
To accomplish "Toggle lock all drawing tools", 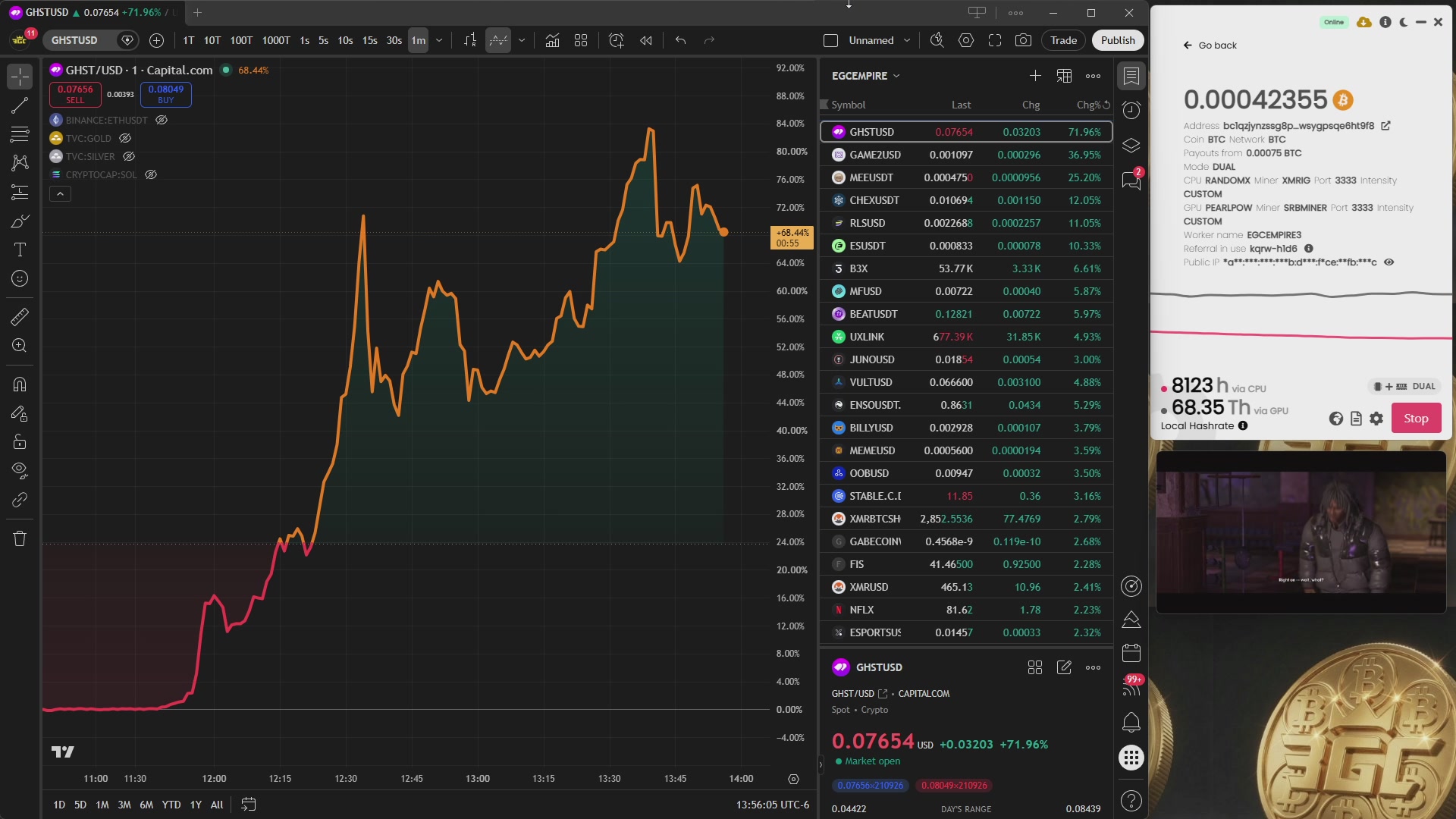I will point(20,442).
